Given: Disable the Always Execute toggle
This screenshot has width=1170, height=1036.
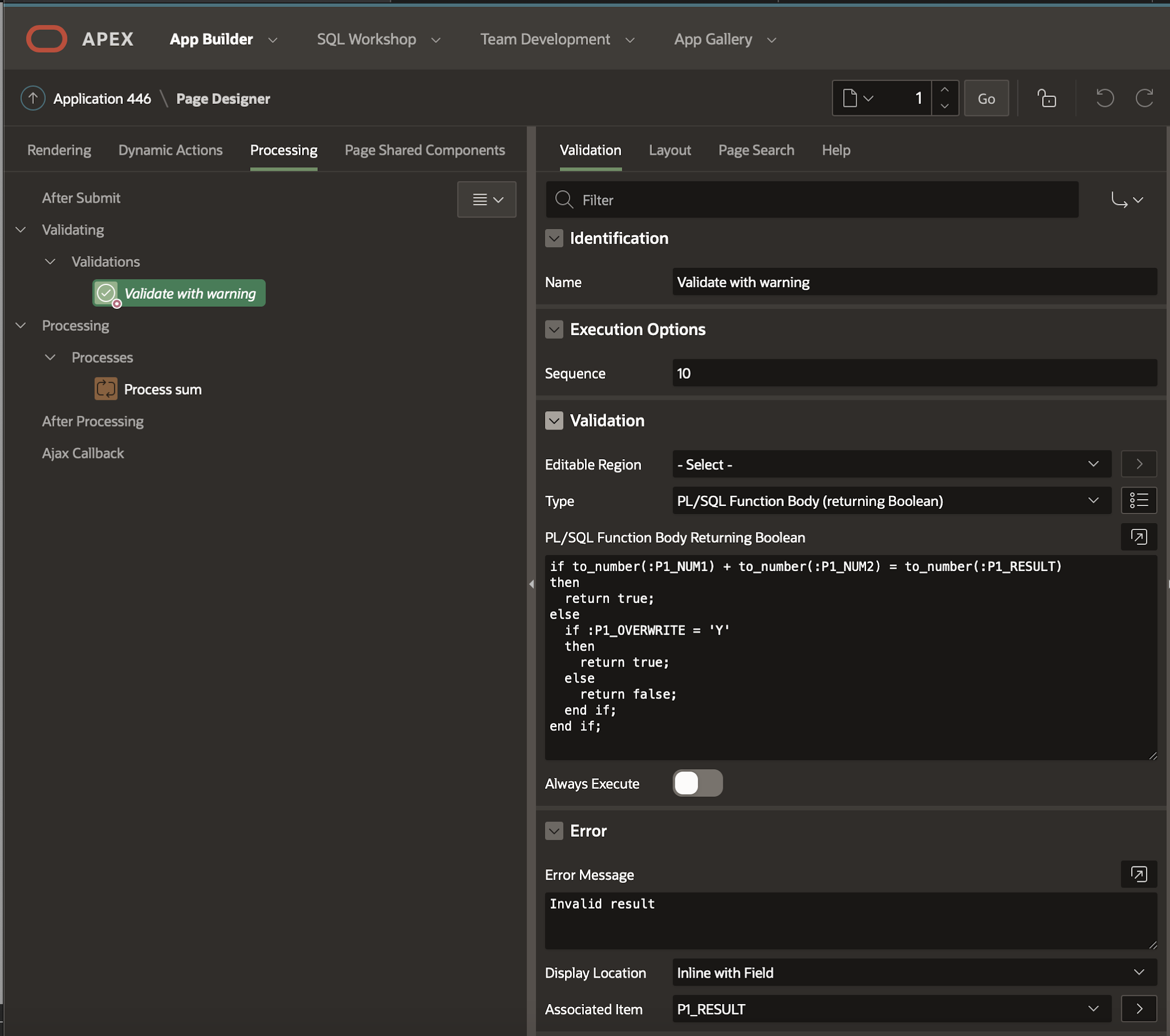Looking at the screenshot, I should [x=697, y=783].
